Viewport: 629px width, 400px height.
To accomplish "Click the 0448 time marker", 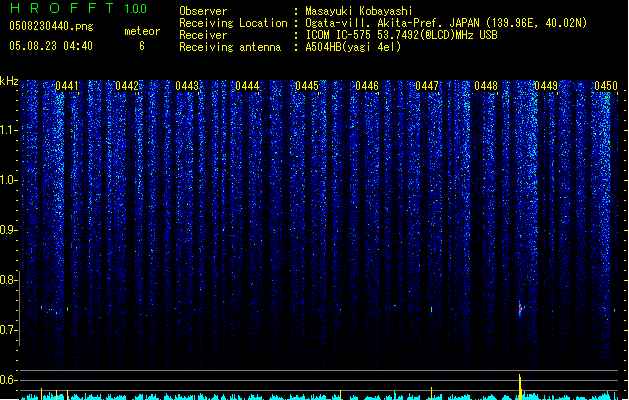I will click(486, 86).
